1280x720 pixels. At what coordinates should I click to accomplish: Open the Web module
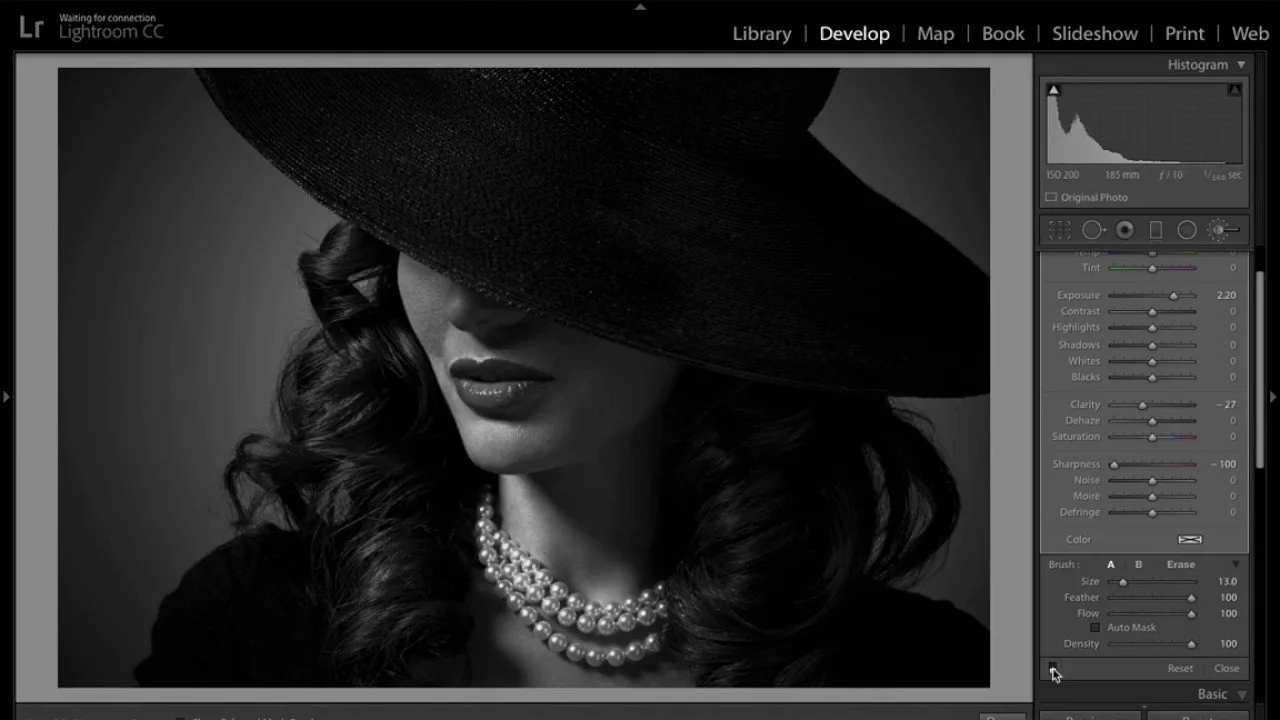(x=1250, y=34)
